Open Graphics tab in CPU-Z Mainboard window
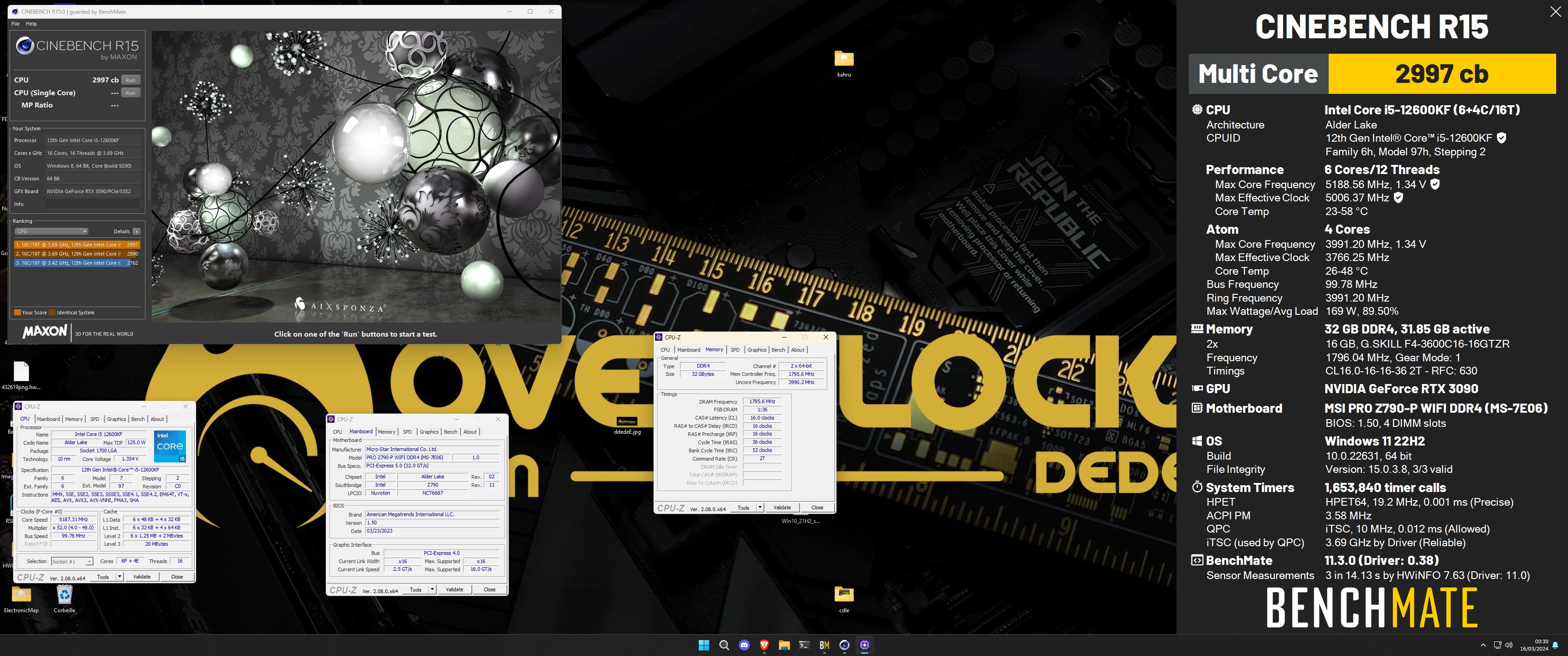Viewport: 1568px width, 656px height. tap(429, 432)
